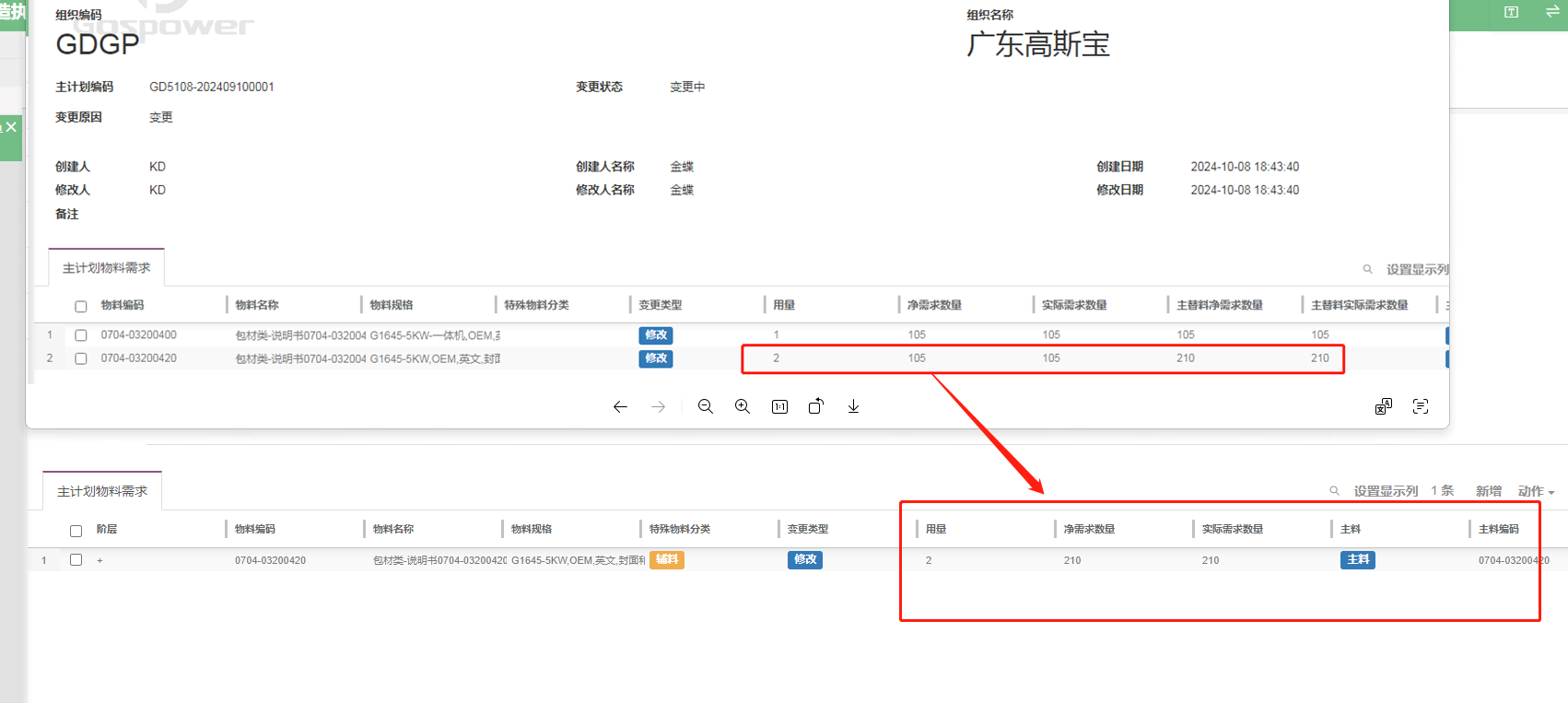Click 变更中 status value
This screenshot has width=1568, height=703.
point(687,87)
